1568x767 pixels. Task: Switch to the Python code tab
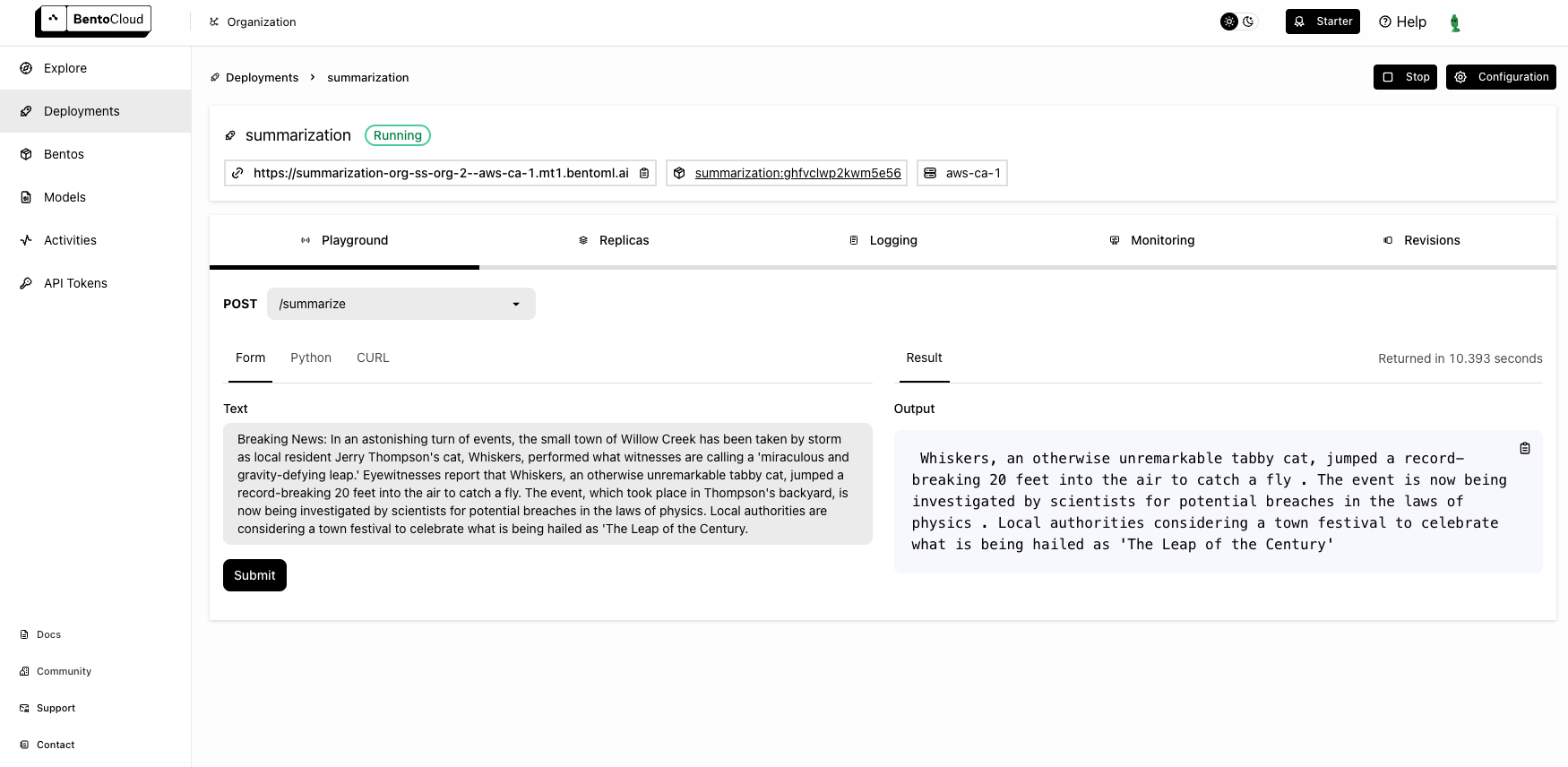pyautogui.click(x=311, y=358)
